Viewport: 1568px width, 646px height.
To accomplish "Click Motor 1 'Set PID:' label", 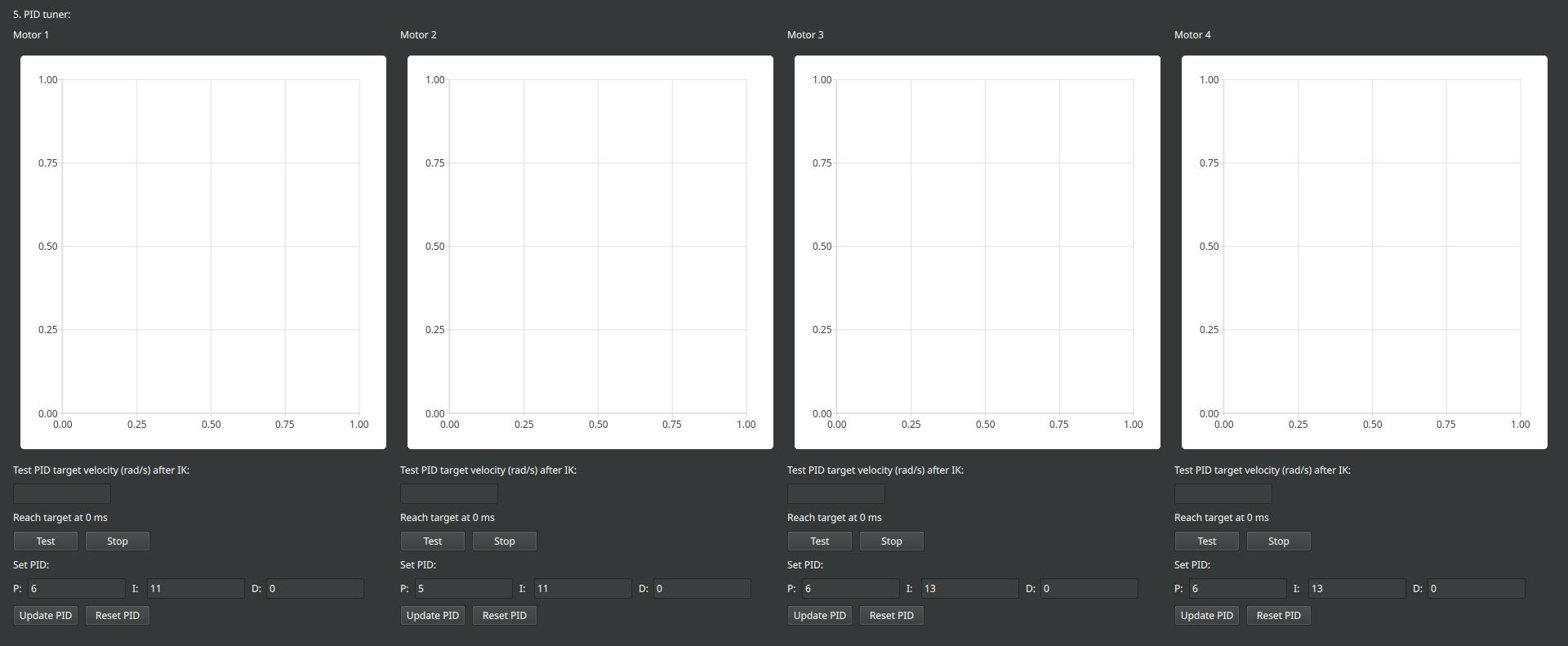I will pos(31,565).
